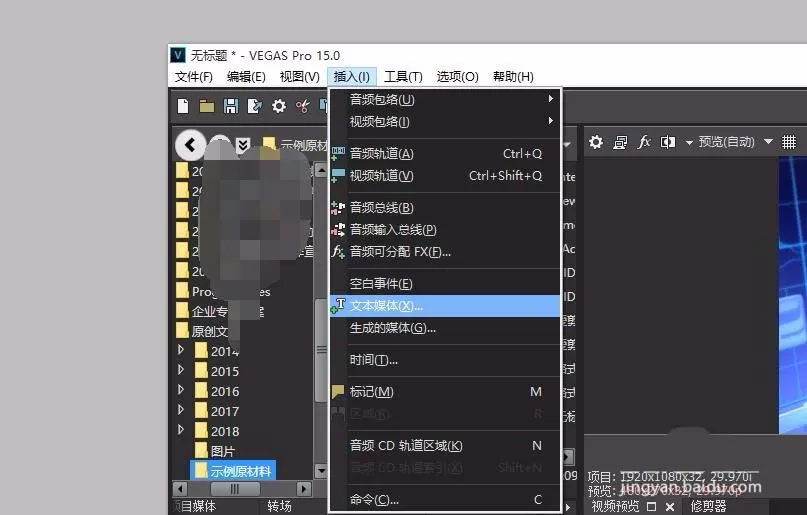Viewport: 807px width, 515px height.
Task: Choose 命令(C)... menu entry
Action: [x=445, y=499]
